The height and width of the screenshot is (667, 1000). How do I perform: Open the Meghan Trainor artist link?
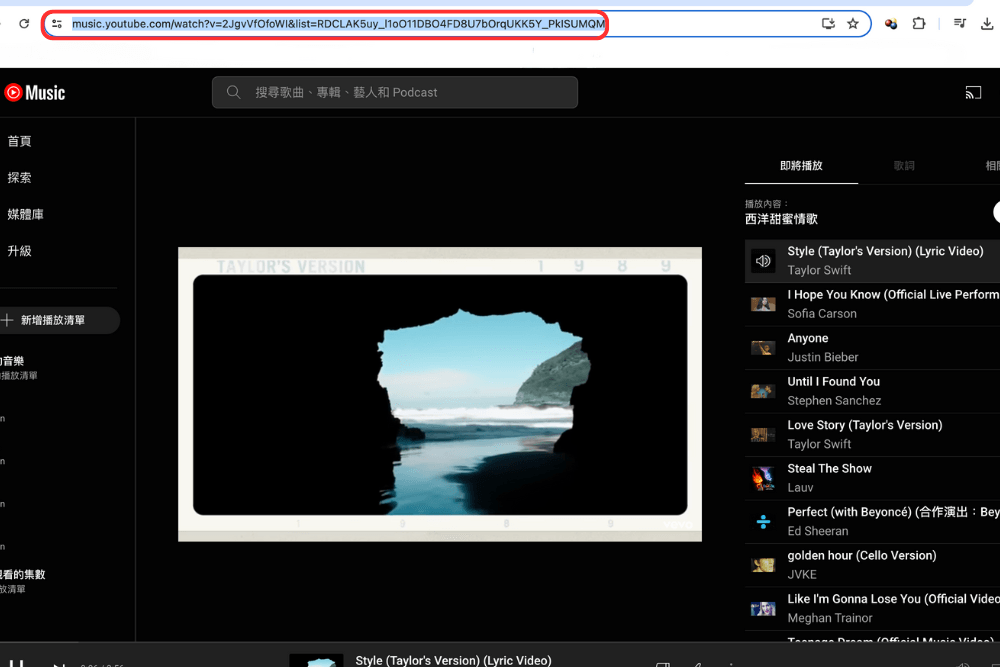(x=830, y=618)
